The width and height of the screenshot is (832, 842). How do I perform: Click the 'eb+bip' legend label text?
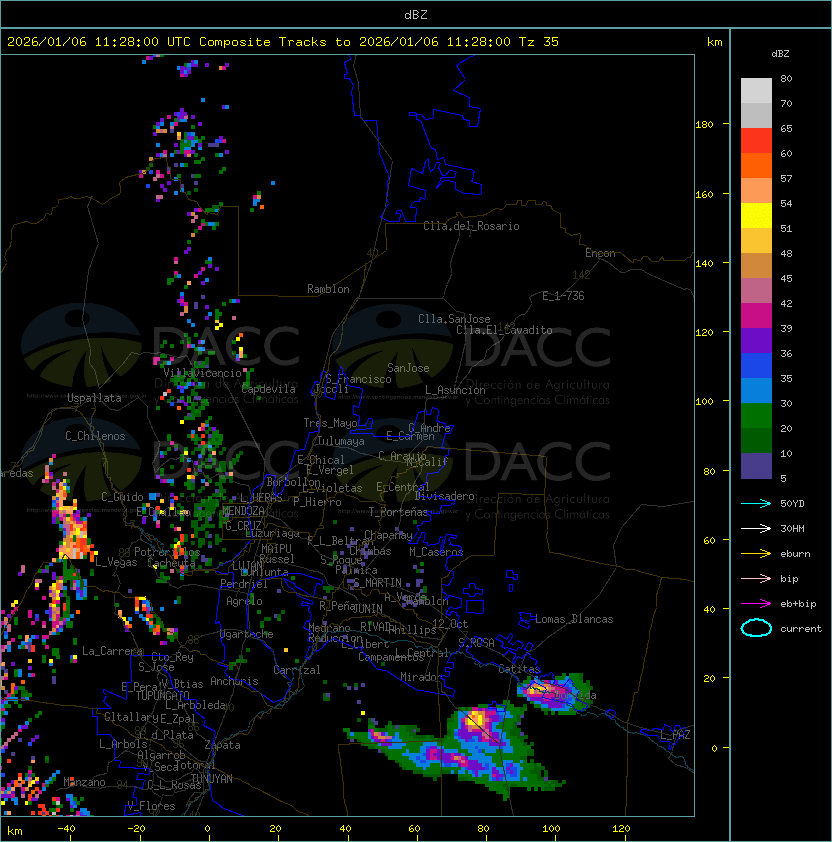coord(798,604)
